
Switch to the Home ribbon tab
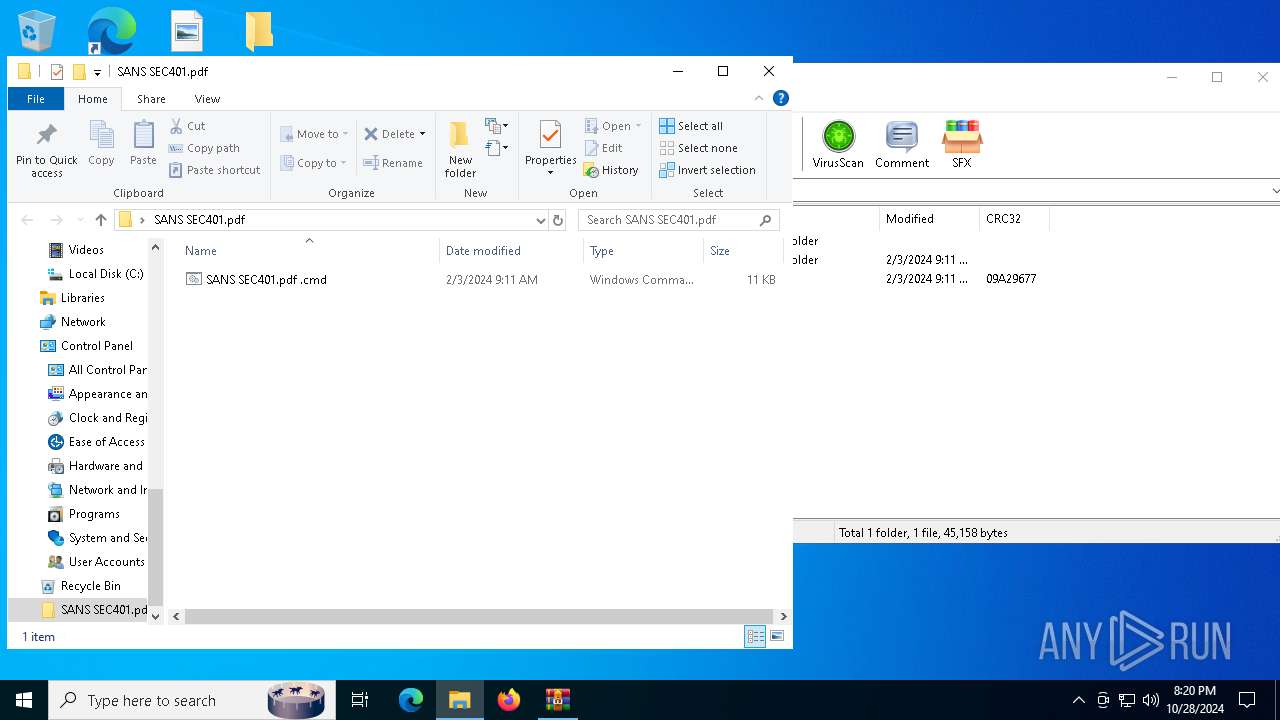click(93, 99)
